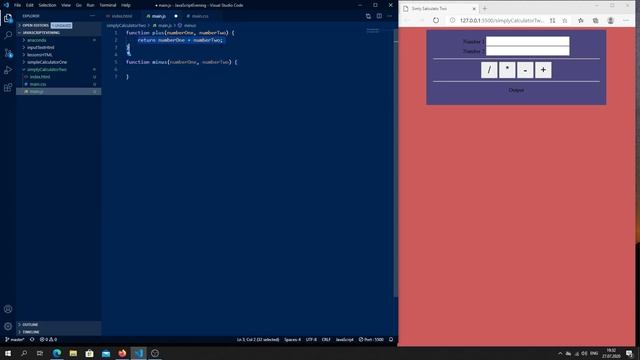
Task: Click the open changes icon in editor toolbar
Action: (x=368, y=16)
